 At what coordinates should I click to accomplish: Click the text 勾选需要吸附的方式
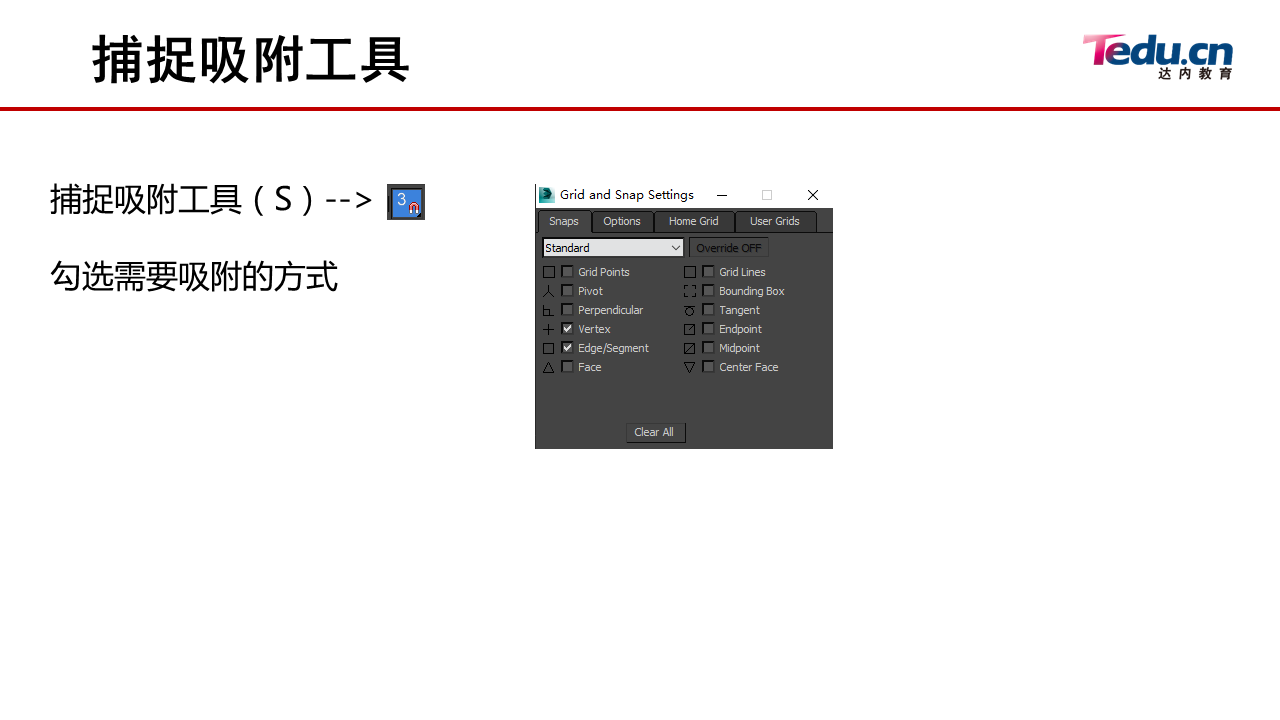[x=194, y=277]
